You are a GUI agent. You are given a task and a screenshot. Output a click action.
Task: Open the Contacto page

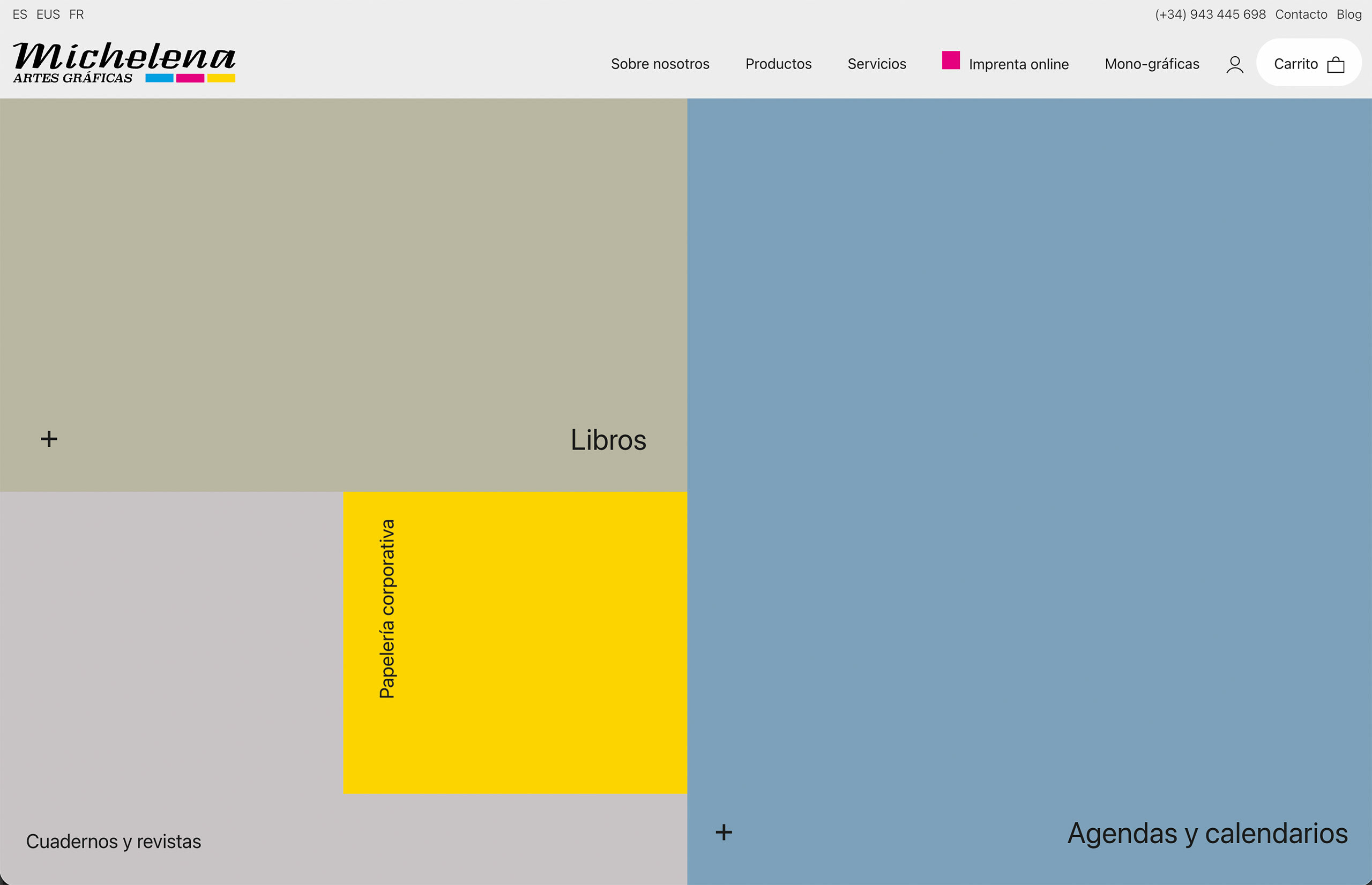1301,14
